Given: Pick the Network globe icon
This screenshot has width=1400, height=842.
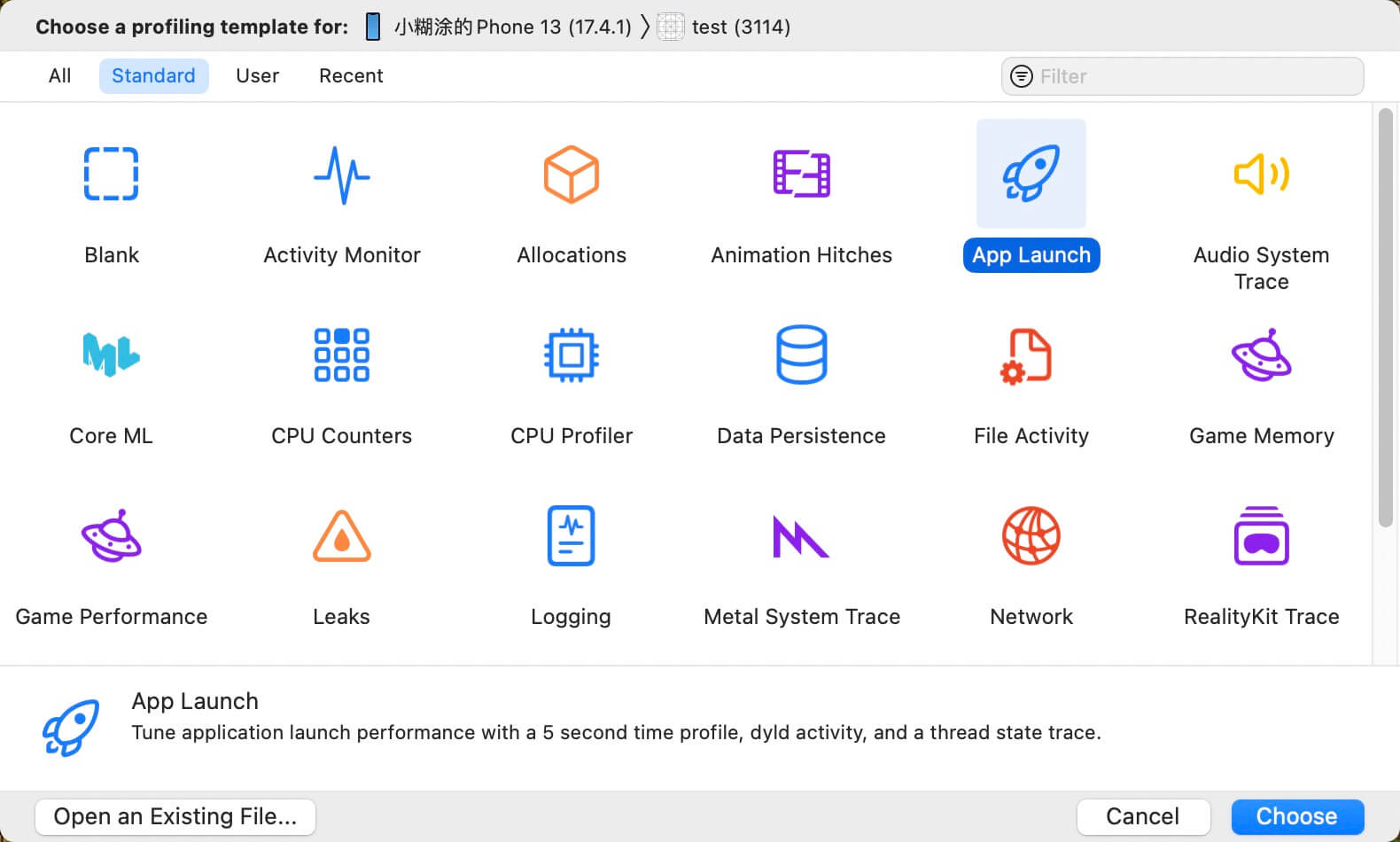Looking at the screenshot, I should [1031, 535].
